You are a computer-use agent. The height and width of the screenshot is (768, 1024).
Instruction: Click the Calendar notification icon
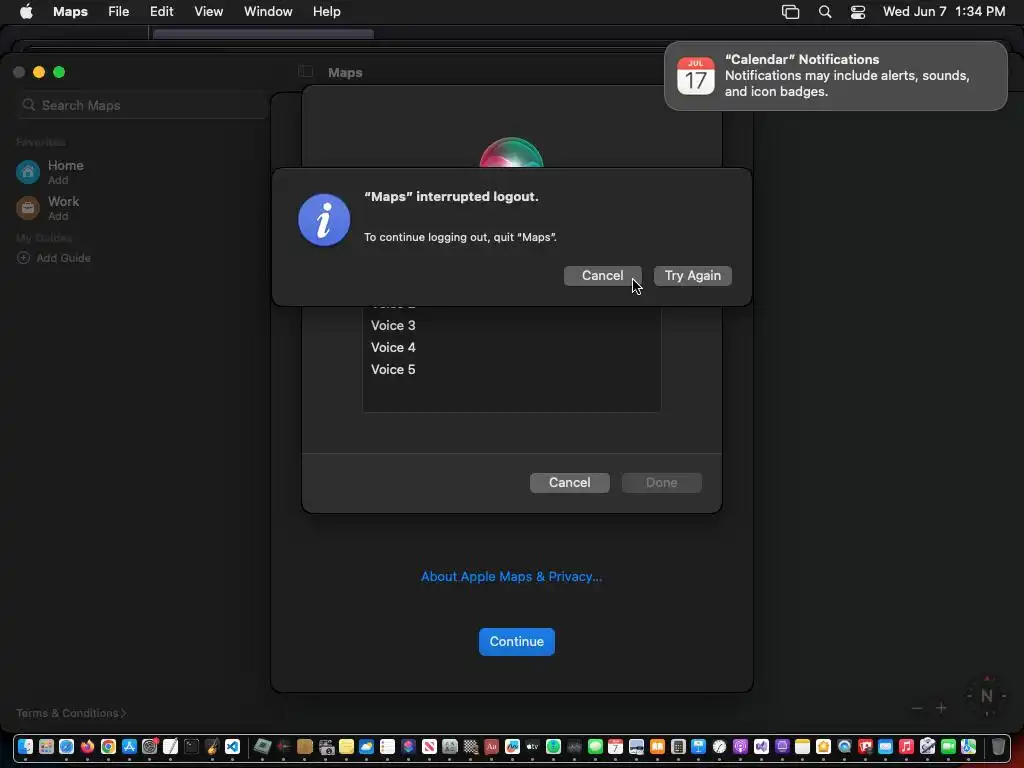696,76
